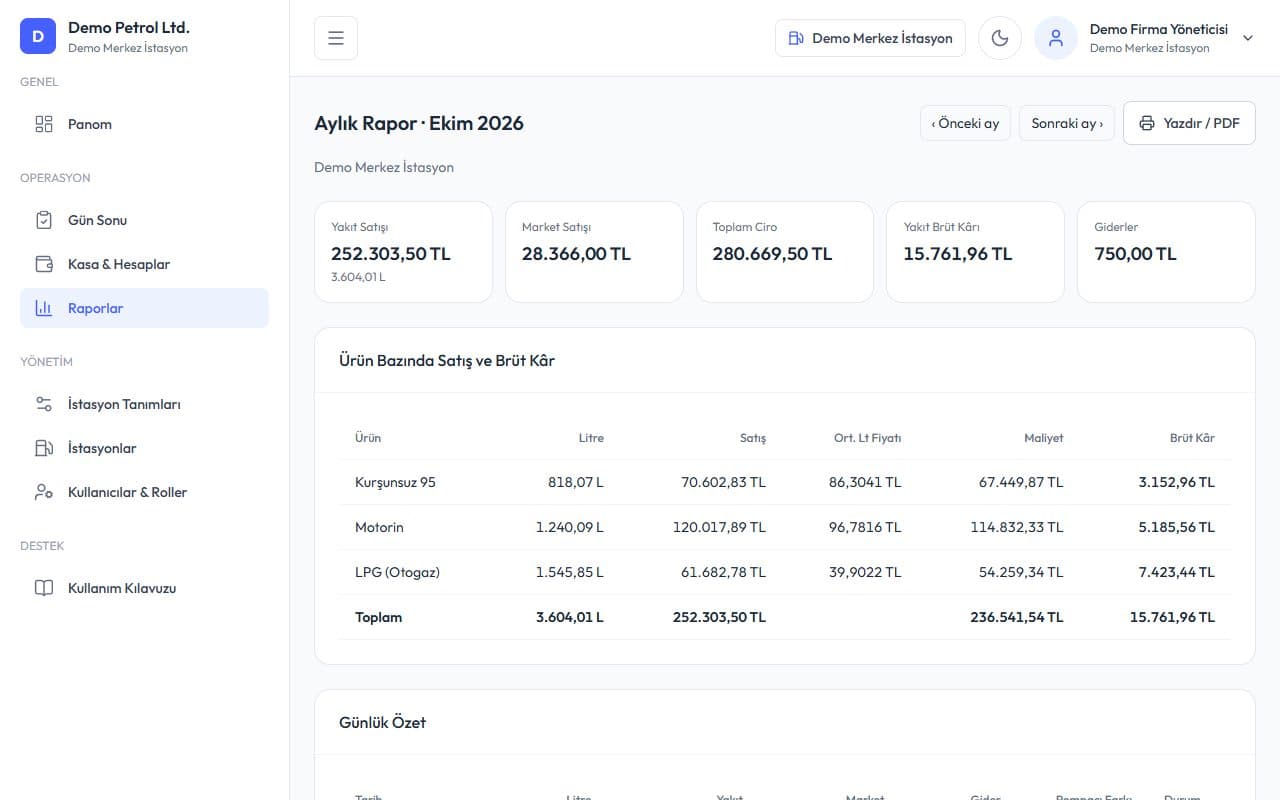This screenshot has height=800, width=1280.
Task: Click the fuel pump icon in station selector
Action: pos(797,38)
